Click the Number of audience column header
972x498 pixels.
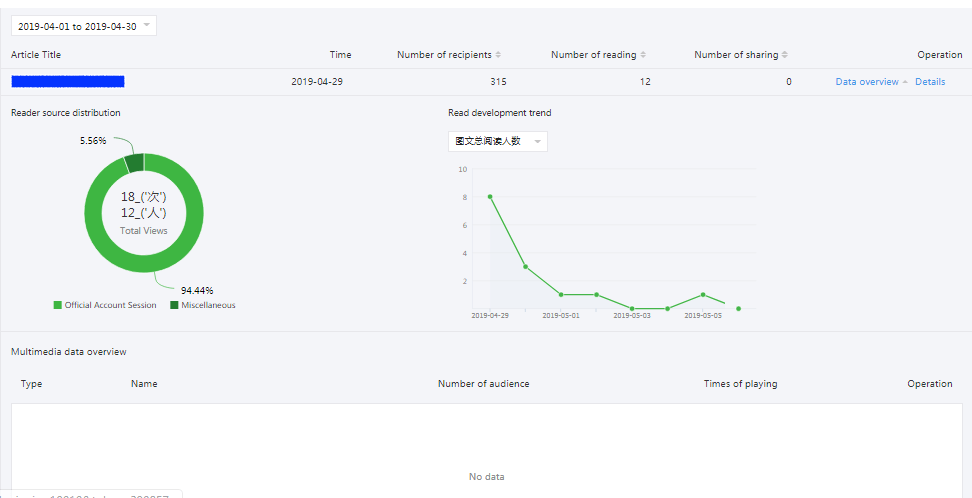pyautogui.click(x=483, y=384)
